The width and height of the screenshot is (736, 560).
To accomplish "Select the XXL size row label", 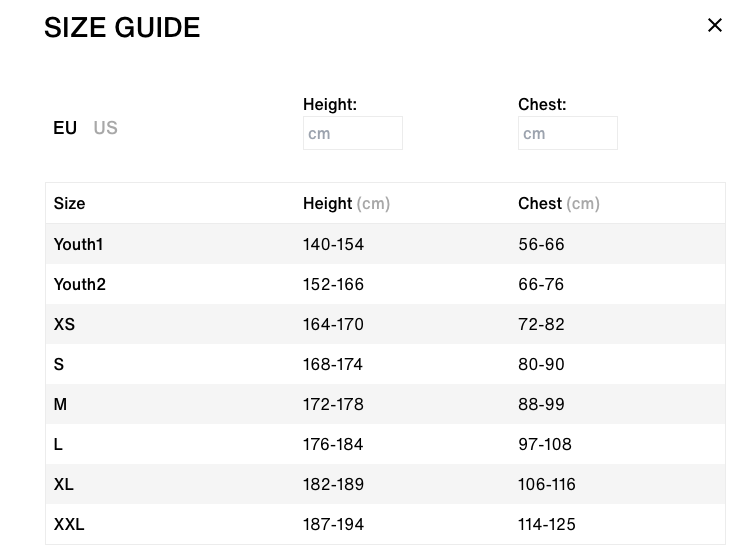I will click(x=69, y=524).
